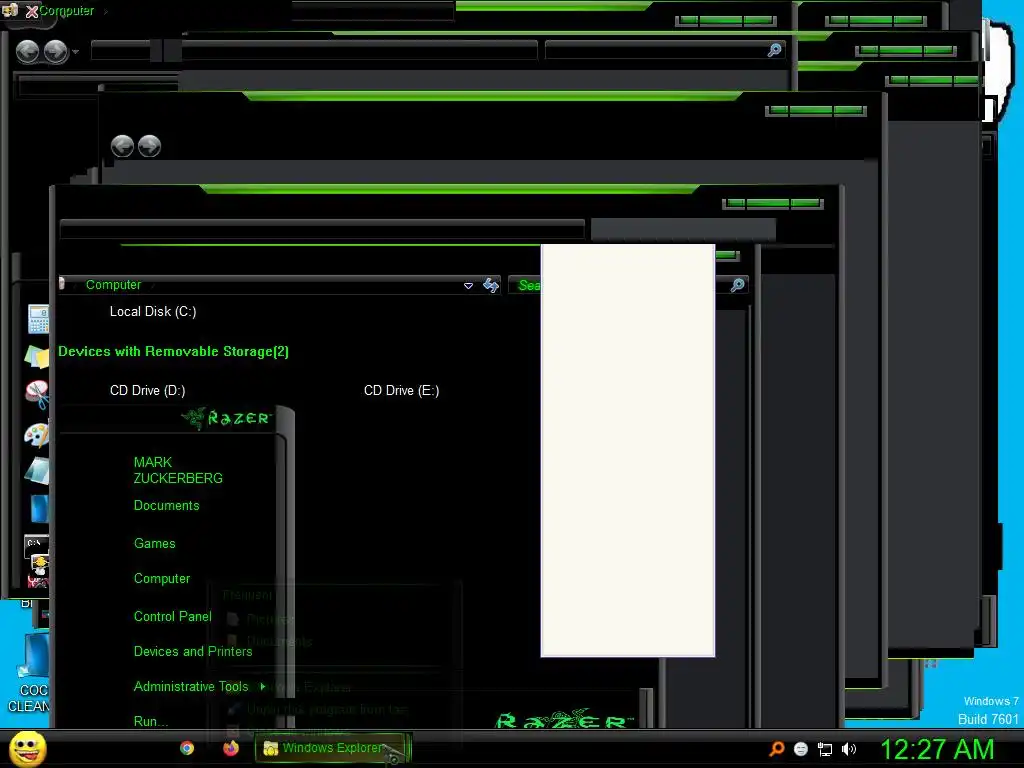Open the Snipping Tool desktop icon
The width and height of the screenshot is (1024, 768).
point(38,394)
